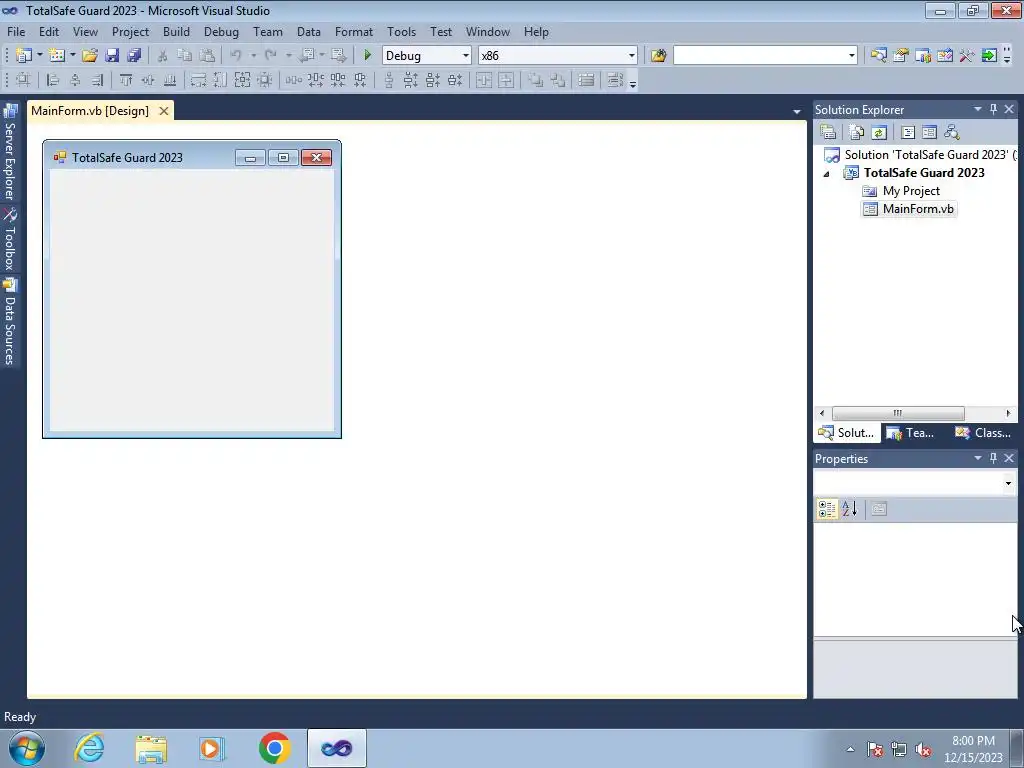Screen dimensions: 1024x768
Task: Pin toggle for Solution Explorer panel
Action: tap(993, 110)
